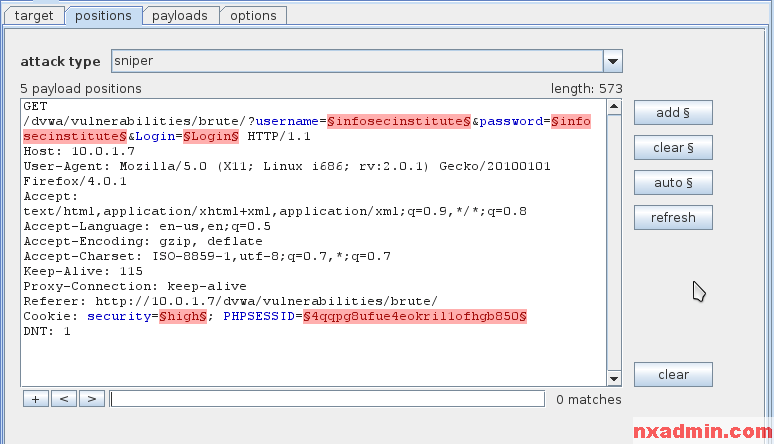
Task: Click the Accept-Encoding: gzip, deflate line
Action: [x=143, y=241]
